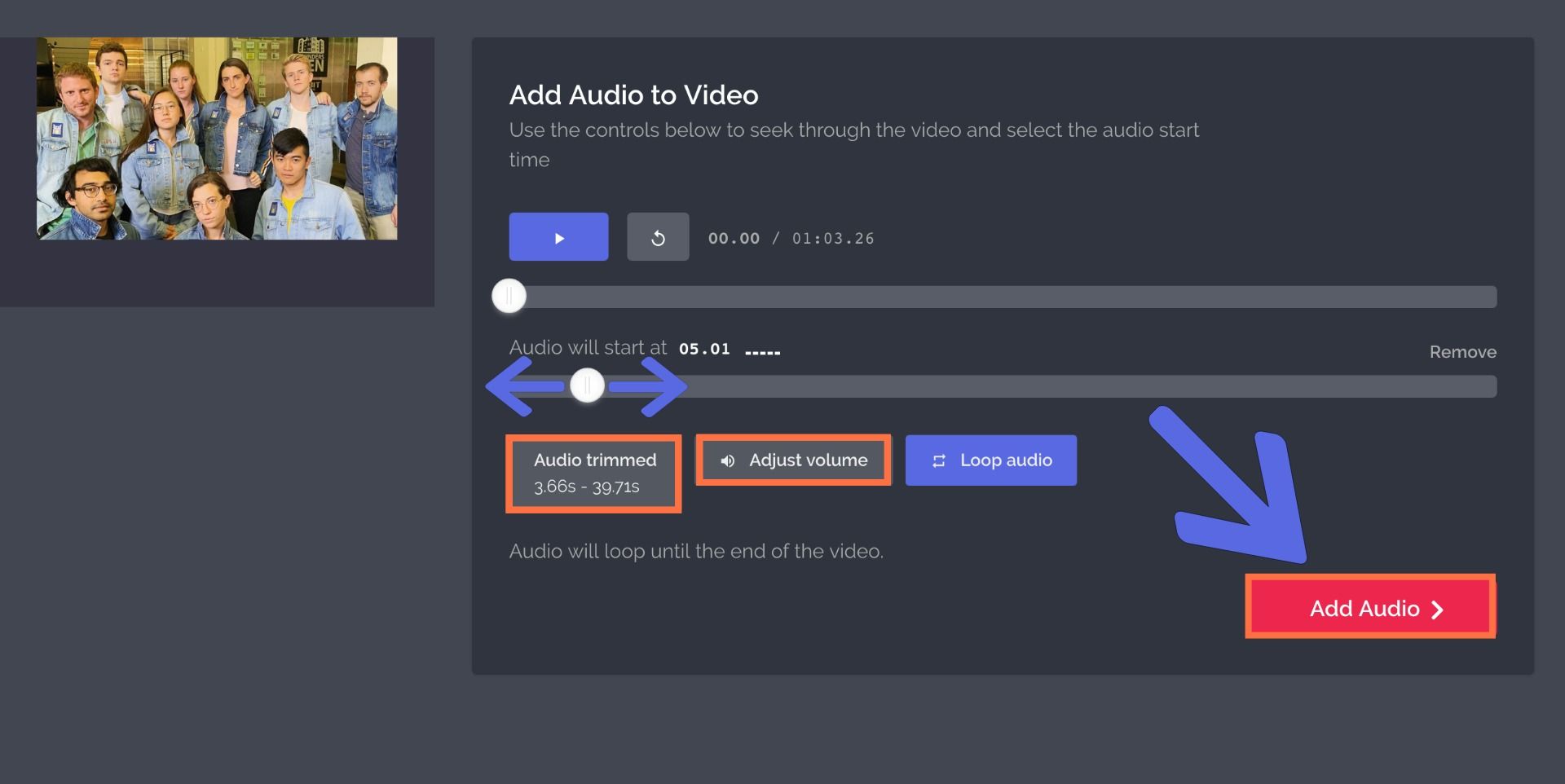The image size is (1565, 784).
Task: Open the Audio trimmed settings
Action: 594,460
